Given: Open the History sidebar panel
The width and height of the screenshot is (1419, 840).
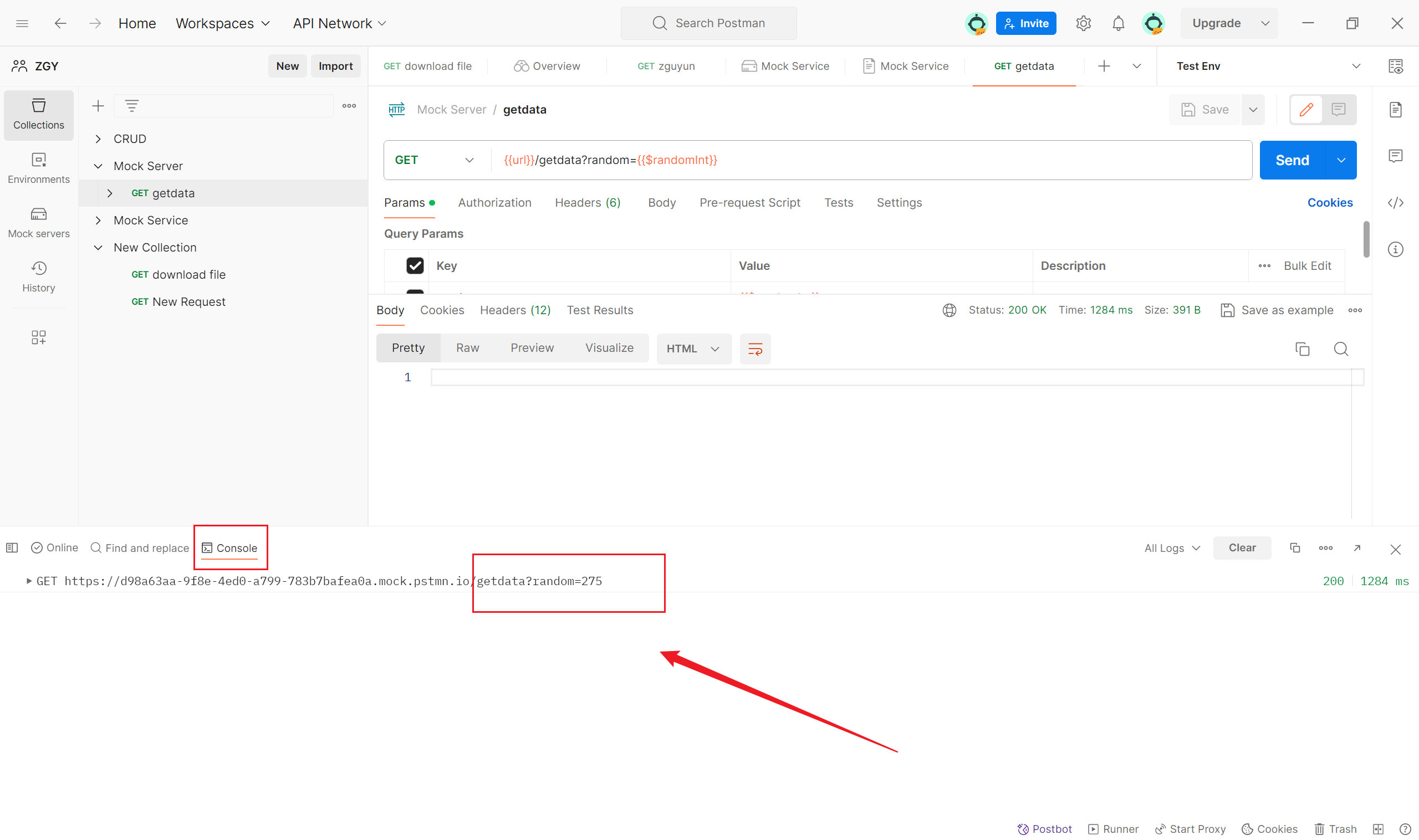Looking at the screenshot, I should coord(38,278).
